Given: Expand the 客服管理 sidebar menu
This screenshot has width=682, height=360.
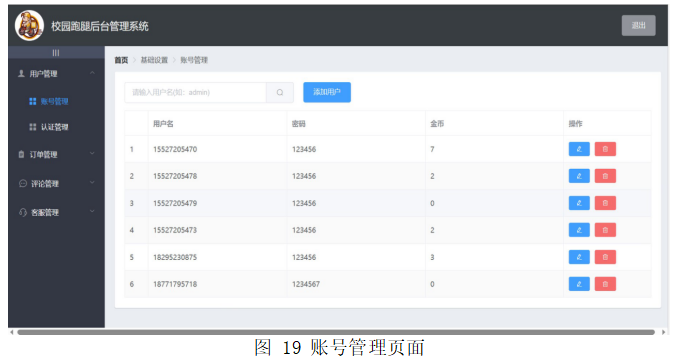Looking at the screenshot, I should point(56,212).
